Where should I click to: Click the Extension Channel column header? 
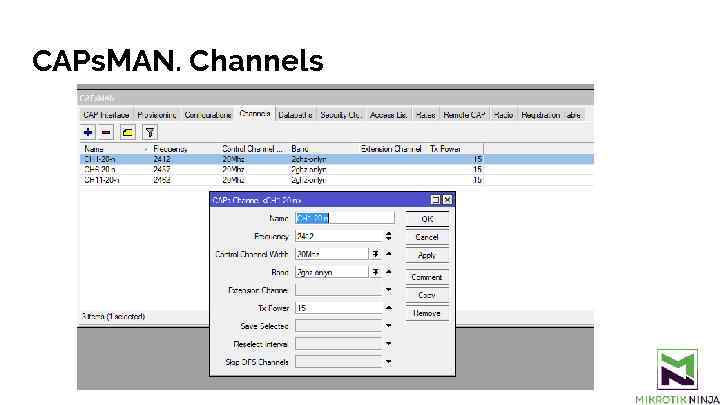pos(393,149)
